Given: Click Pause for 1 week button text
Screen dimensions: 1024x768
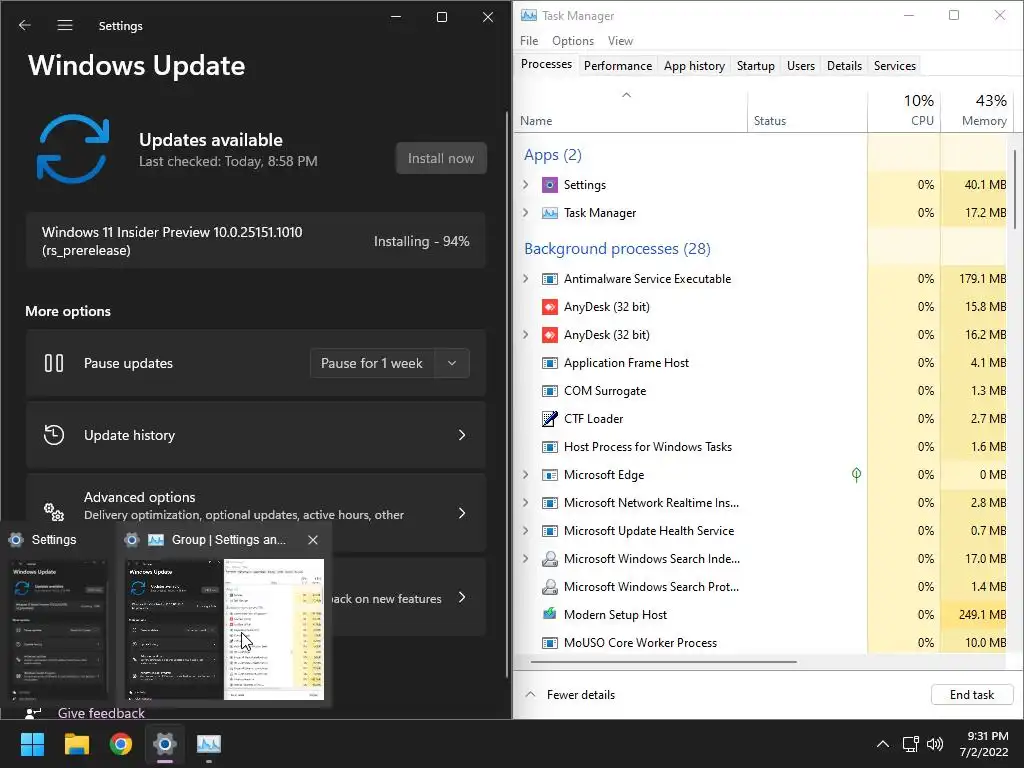Looking at the screenshot, I should 372,363.
